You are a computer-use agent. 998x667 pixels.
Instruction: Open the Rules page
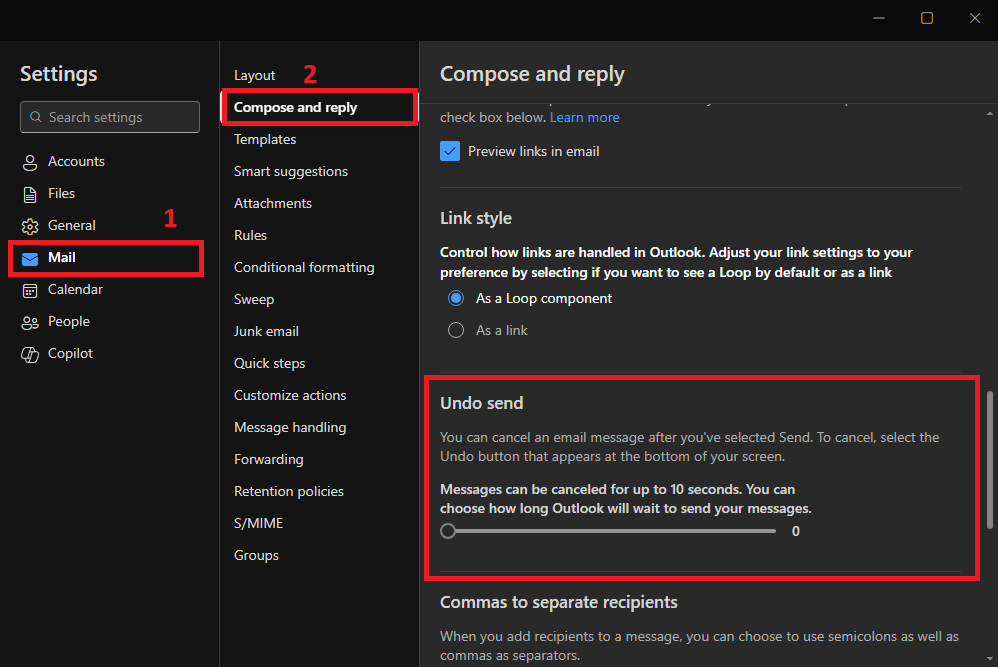tap(250, 235)
